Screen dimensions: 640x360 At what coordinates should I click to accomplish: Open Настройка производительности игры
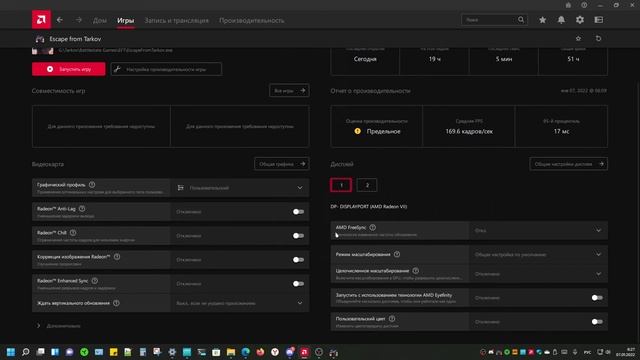click(x=166, y=69)
